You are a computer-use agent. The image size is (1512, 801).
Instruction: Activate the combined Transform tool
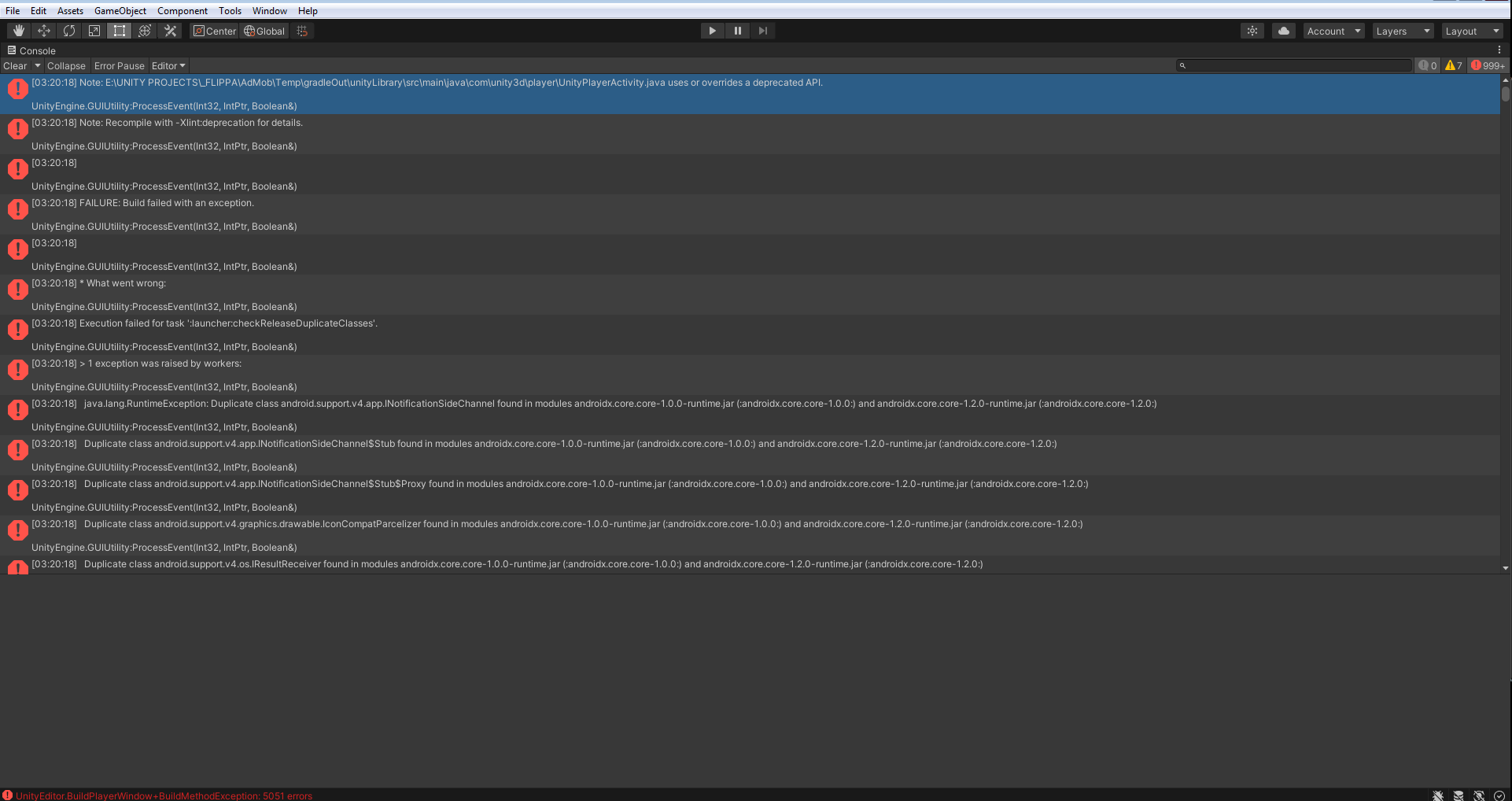144,30
